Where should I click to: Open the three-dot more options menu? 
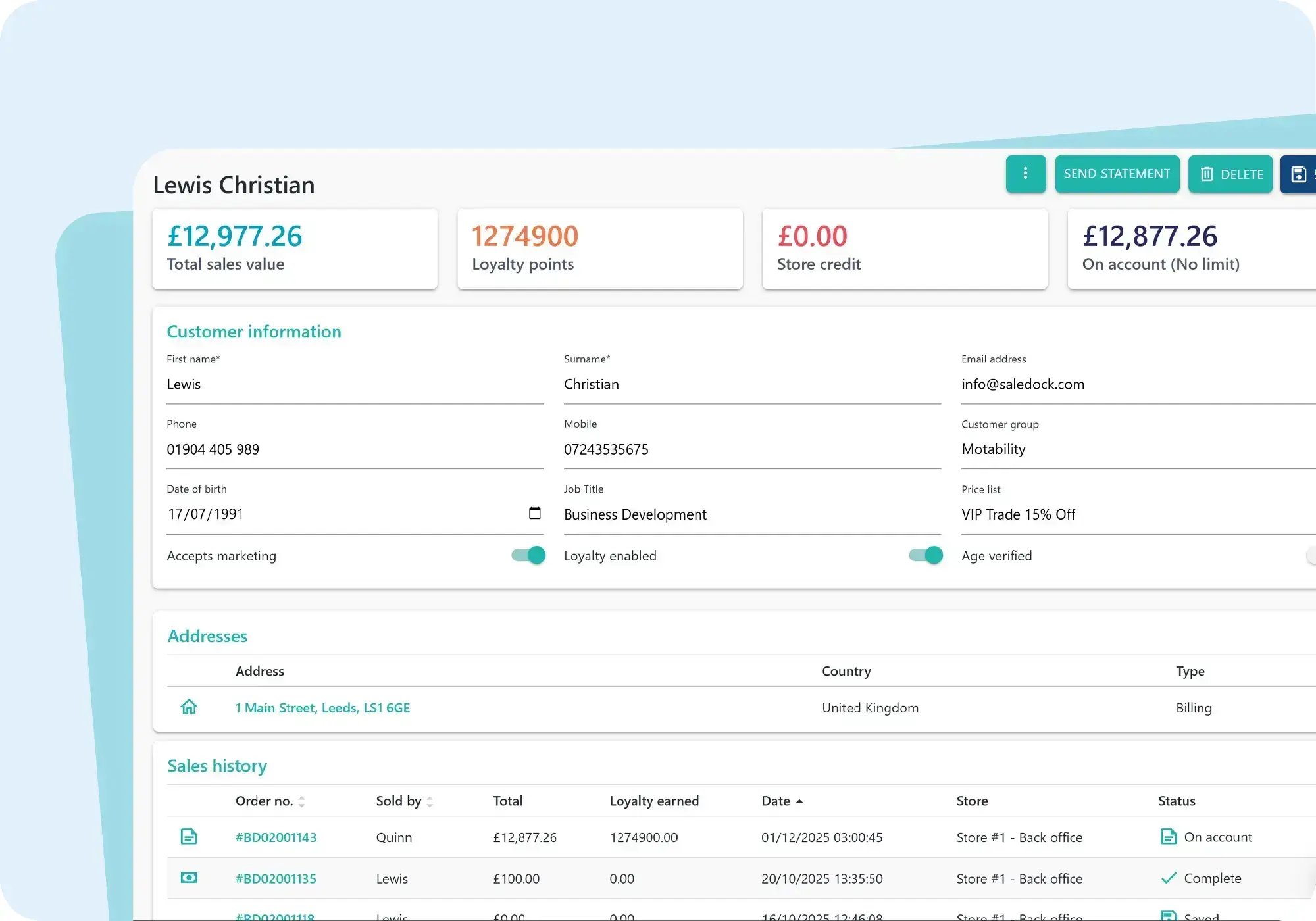pyautogui.click(x=1025, y=174)
